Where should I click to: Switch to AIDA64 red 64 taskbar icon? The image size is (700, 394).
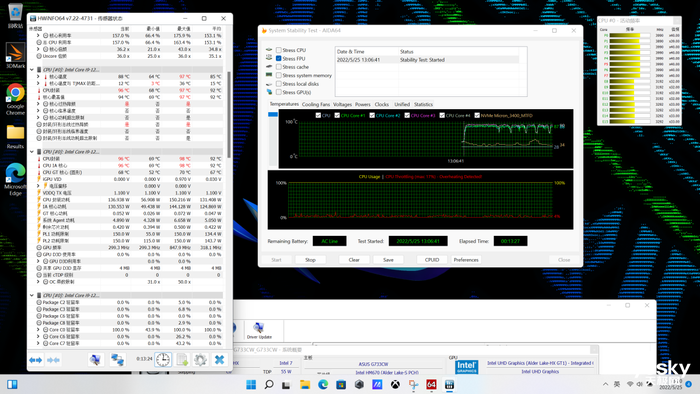coord(431,385)
